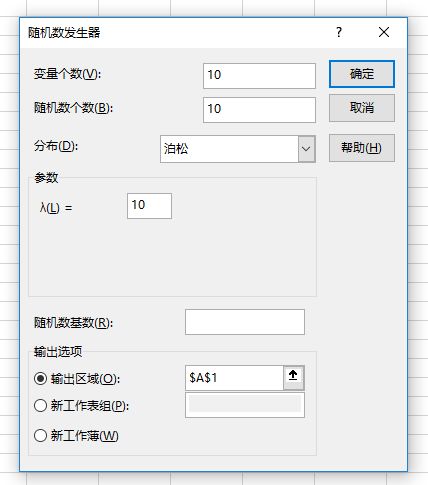Click the λ parameter input box
Screen dimensions: 428x485
click(x=149, y=206)
